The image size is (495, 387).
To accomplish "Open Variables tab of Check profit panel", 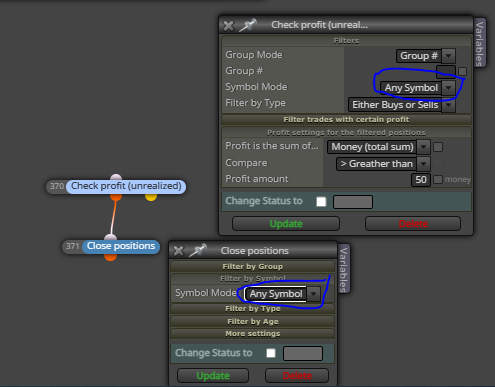I will (x=479, y=43).
